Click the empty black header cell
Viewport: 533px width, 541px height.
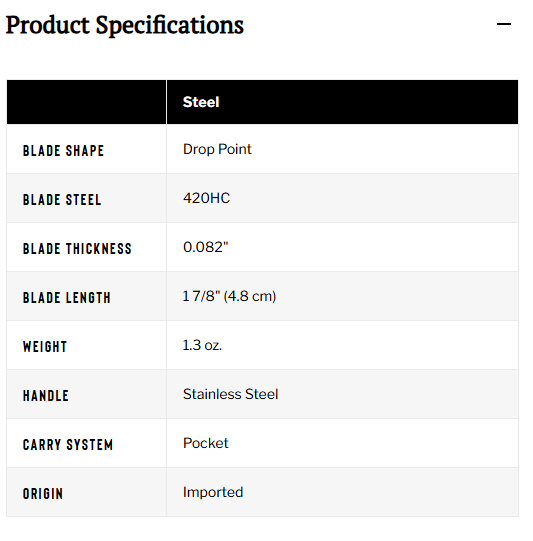pyautogui.click(x=86, y=102)
